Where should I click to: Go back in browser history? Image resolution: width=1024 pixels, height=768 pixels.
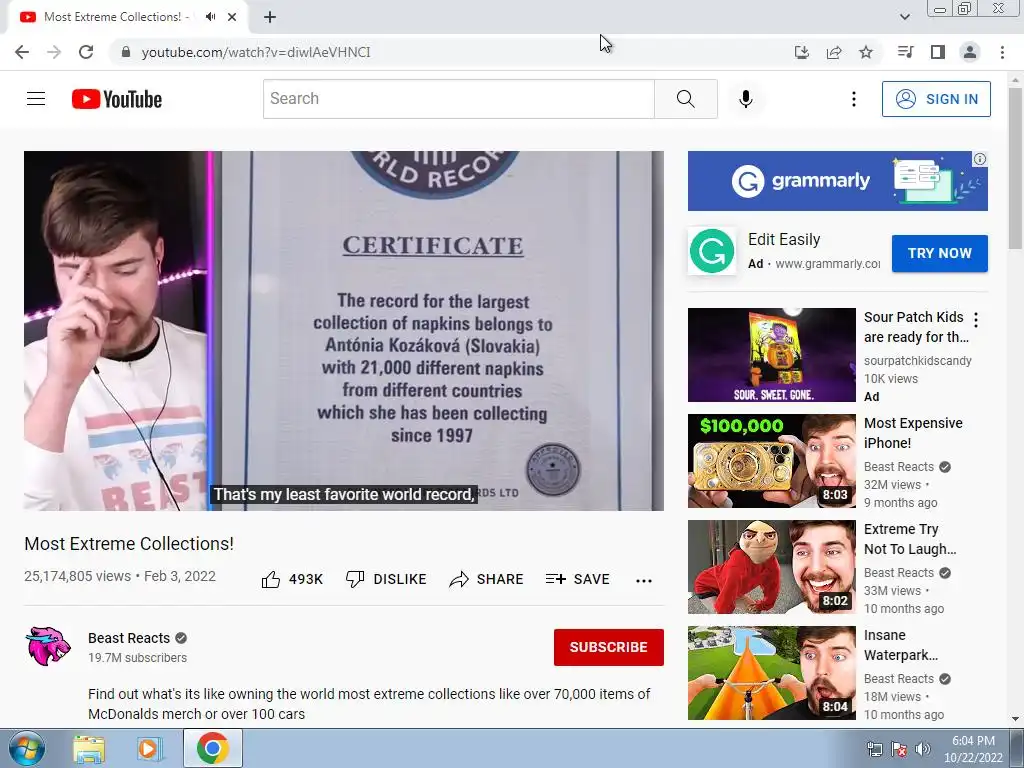point(22,52)
